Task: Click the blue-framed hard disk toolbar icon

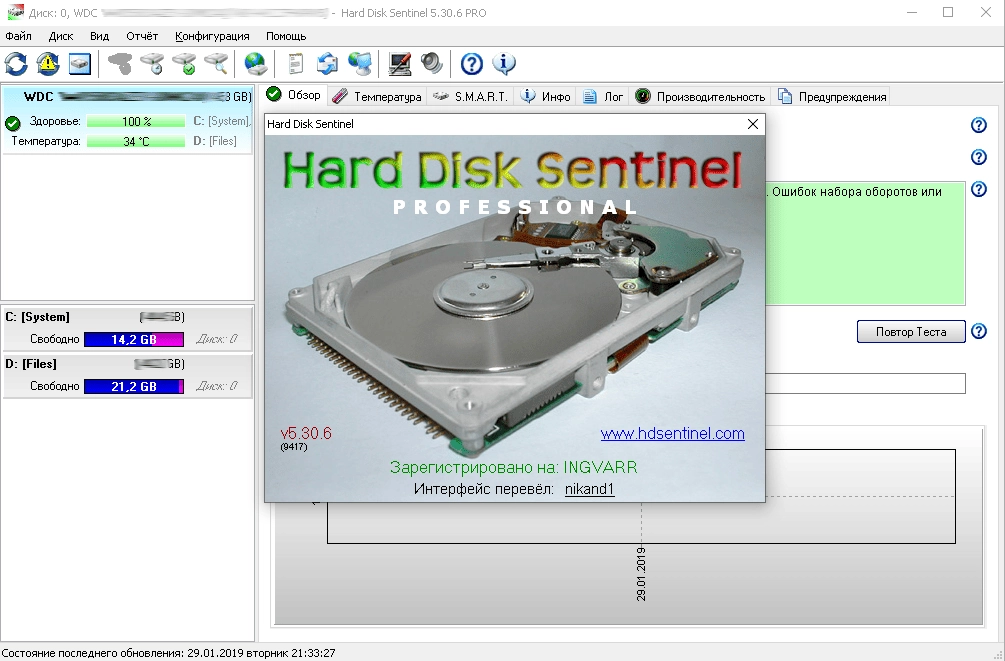Action: (80, 63)
